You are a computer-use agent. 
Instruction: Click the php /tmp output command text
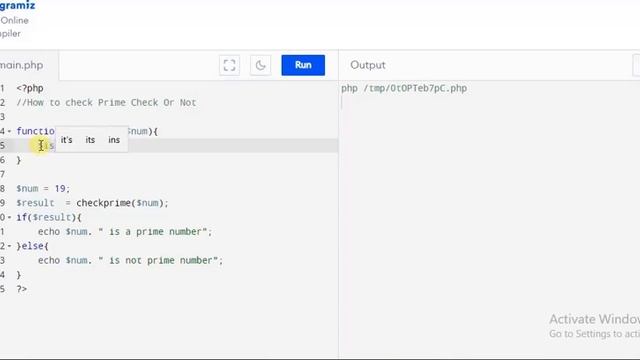pyautogui.click(x=404, y=88)
